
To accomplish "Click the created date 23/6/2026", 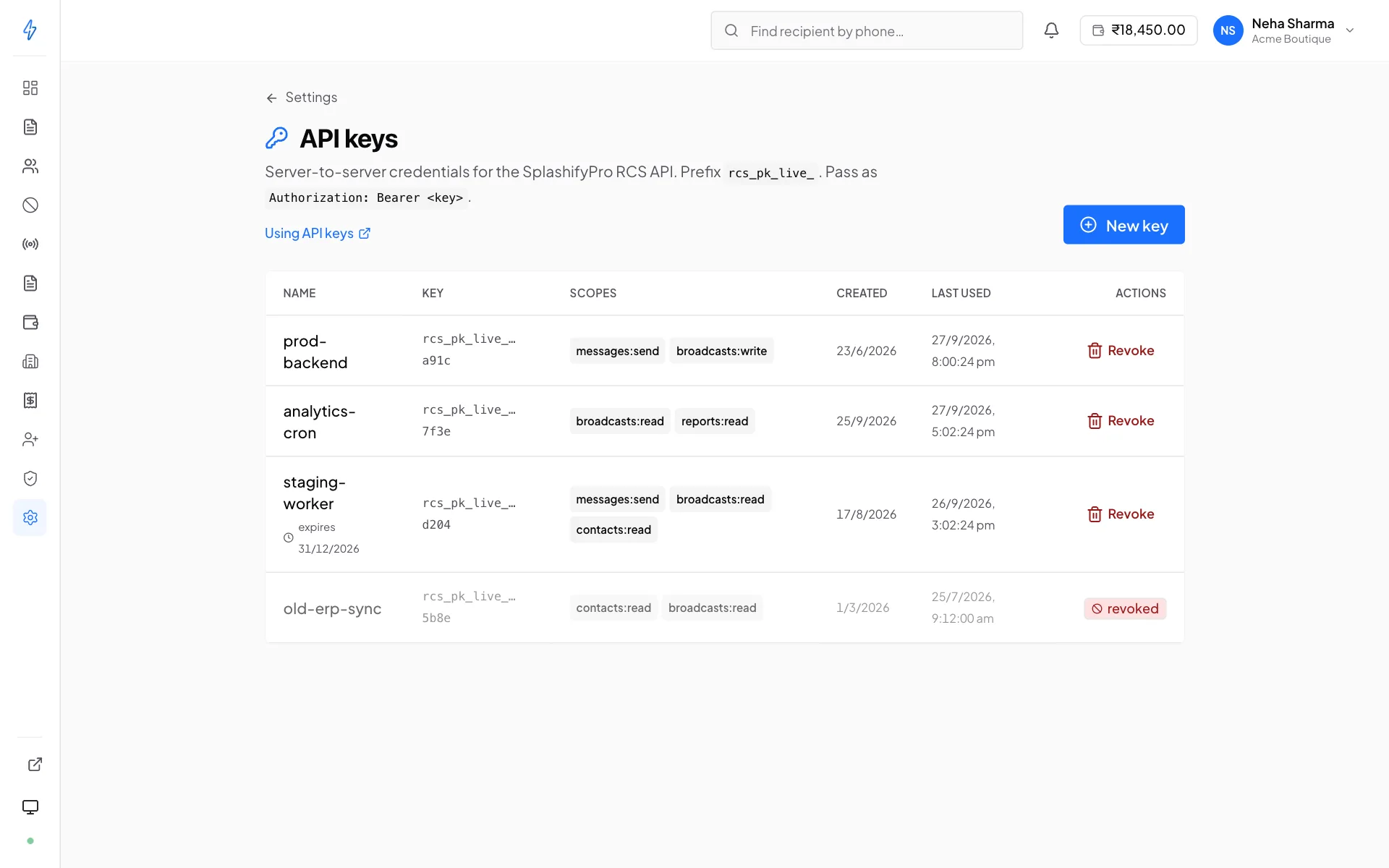I will coord(866,351).
